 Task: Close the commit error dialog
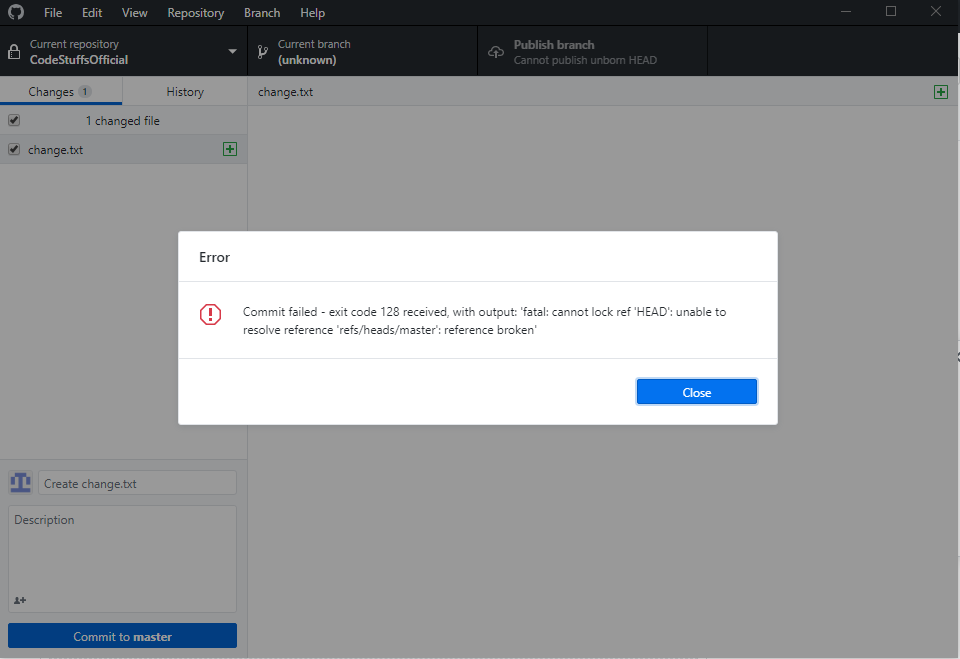coord(696,391)
